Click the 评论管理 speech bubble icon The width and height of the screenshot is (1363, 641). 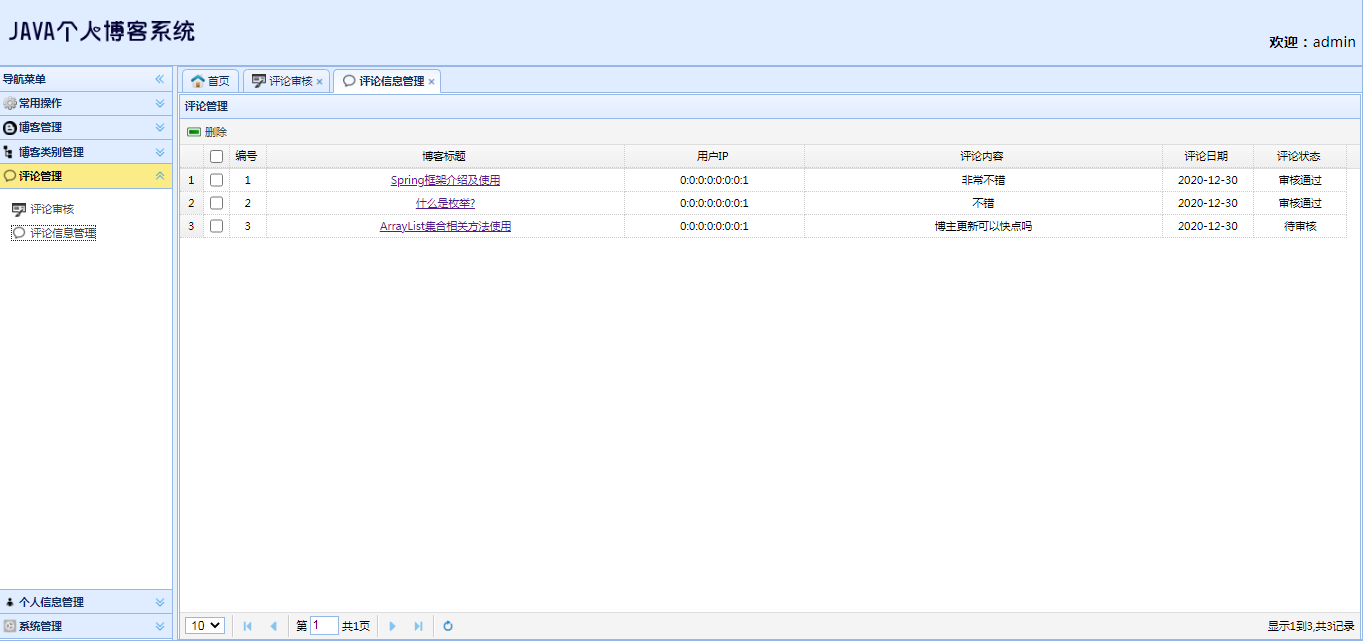click(10, 176)
